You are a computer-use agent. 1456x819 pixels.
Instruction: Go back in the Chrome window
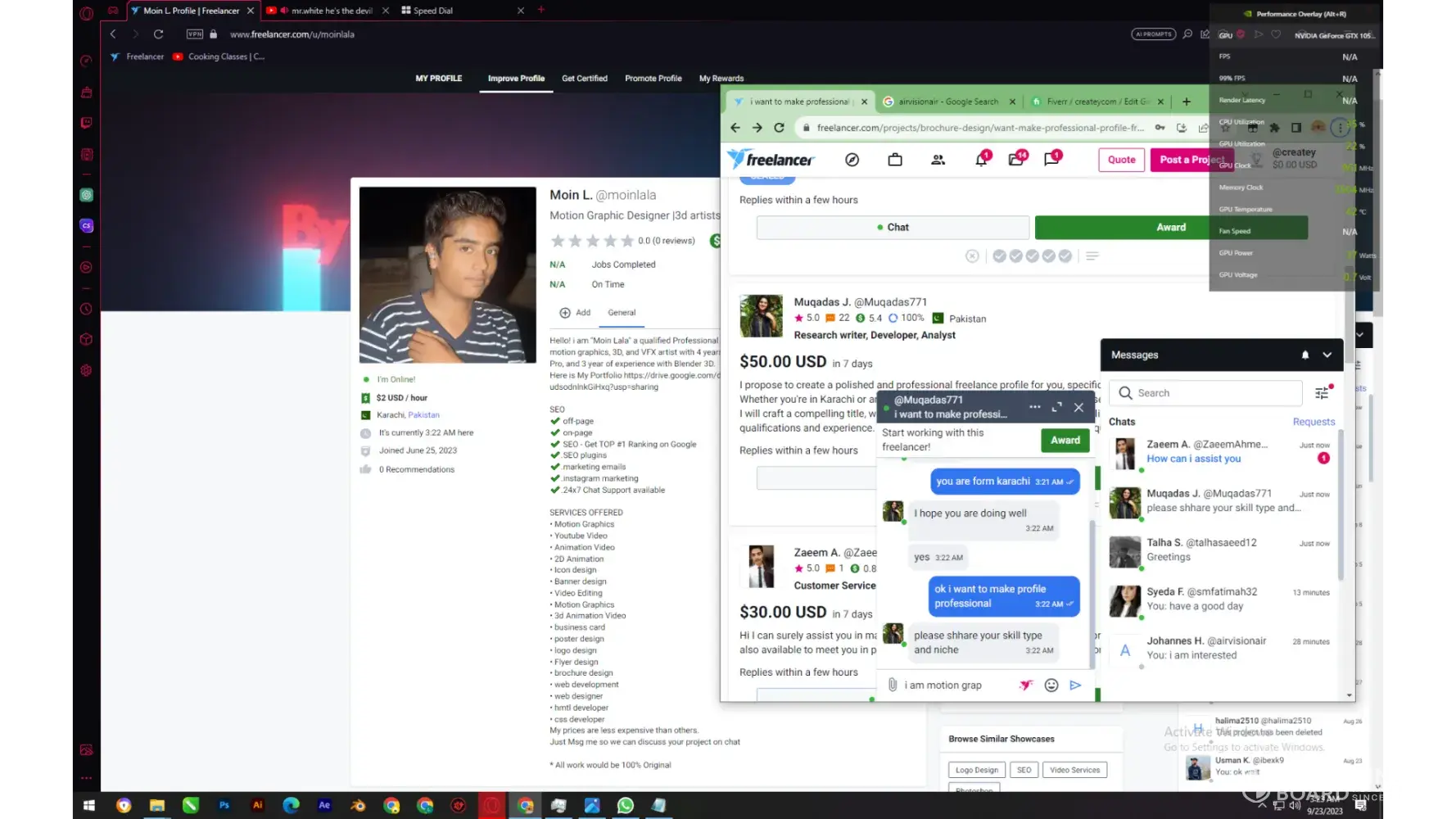coord(735,128)
